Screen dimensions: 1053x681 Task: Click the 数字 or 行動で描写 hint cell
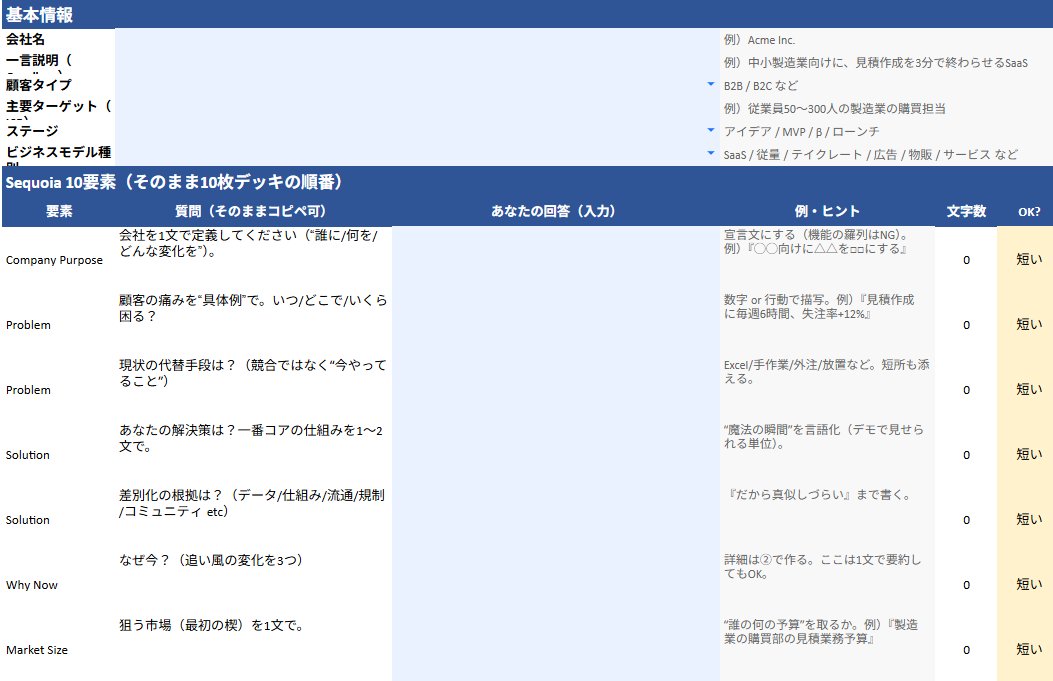tap(827, 324)
